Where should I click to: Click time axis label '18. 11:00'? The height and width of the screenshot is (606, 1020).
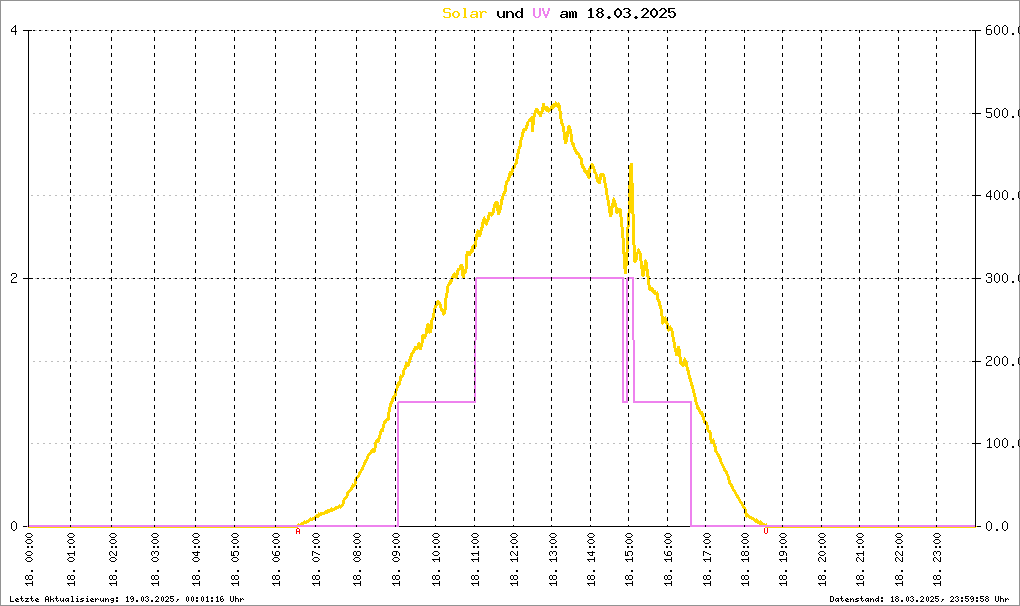click(476, 559)
